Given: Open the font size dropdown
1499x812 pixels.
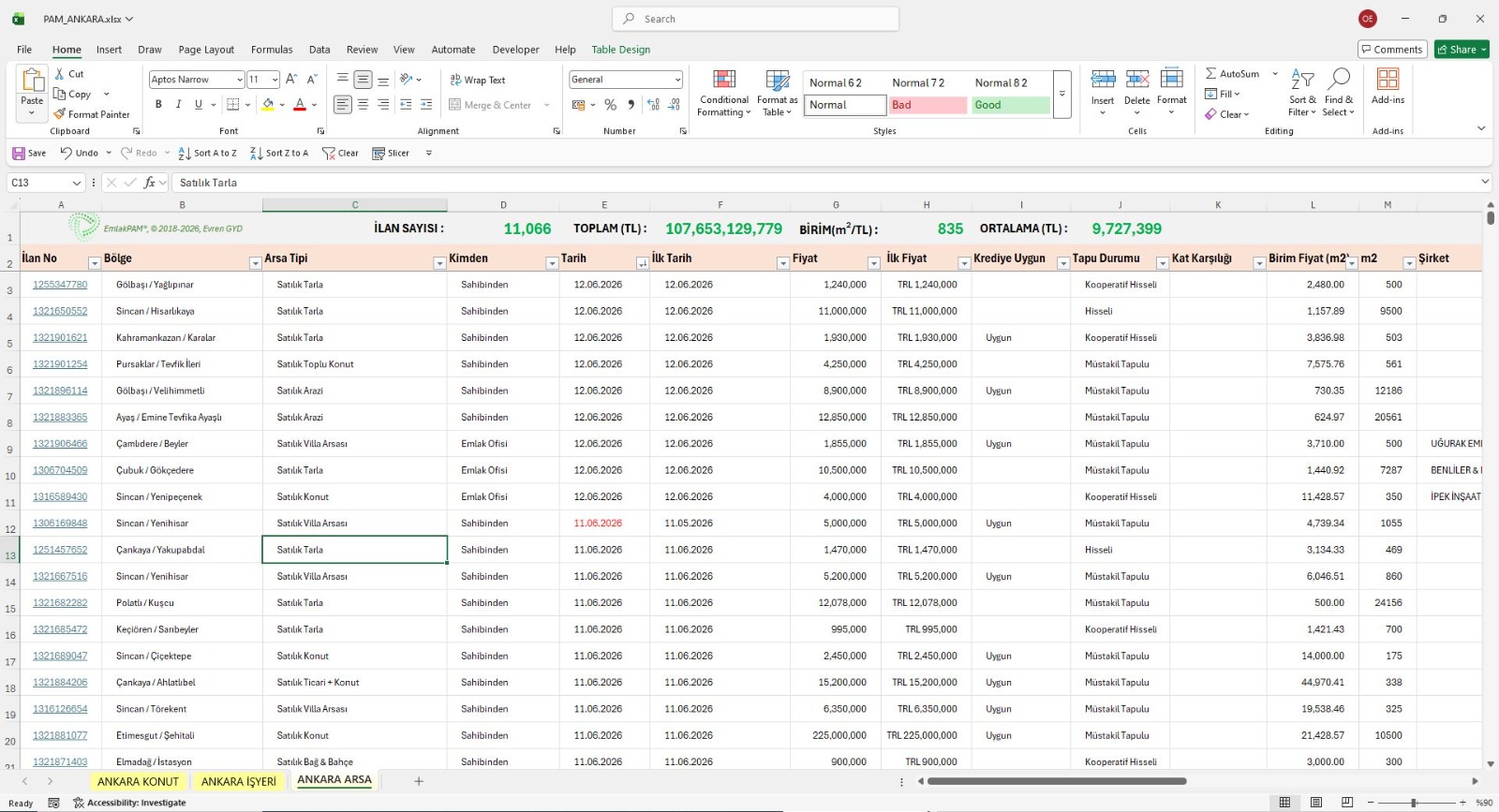Looking at the screenshot, I should pos(275,80).
